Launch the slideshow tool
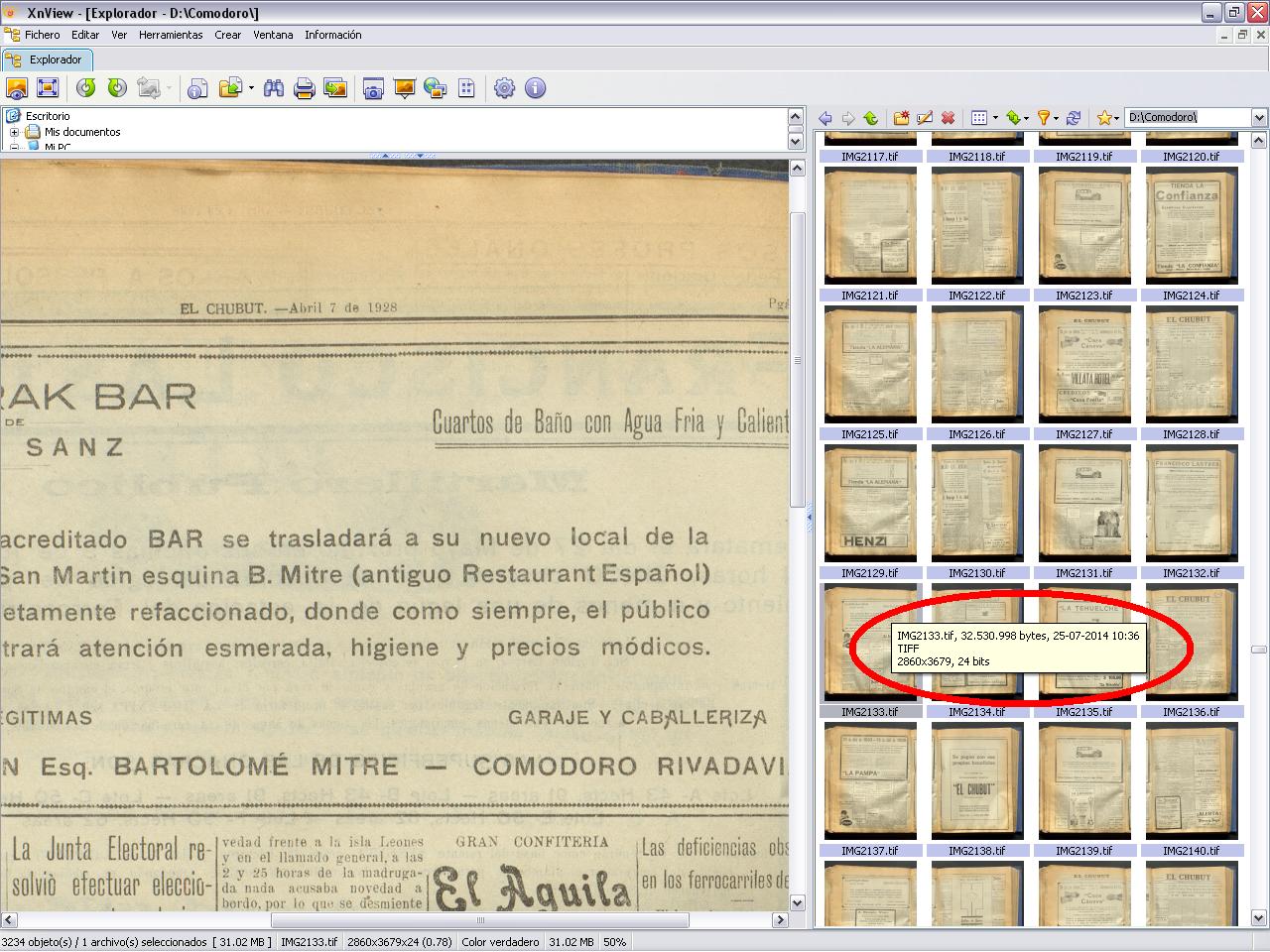The width and height of the screenshot is (1270, 952). pyautogui.click(x=404, y=88)
